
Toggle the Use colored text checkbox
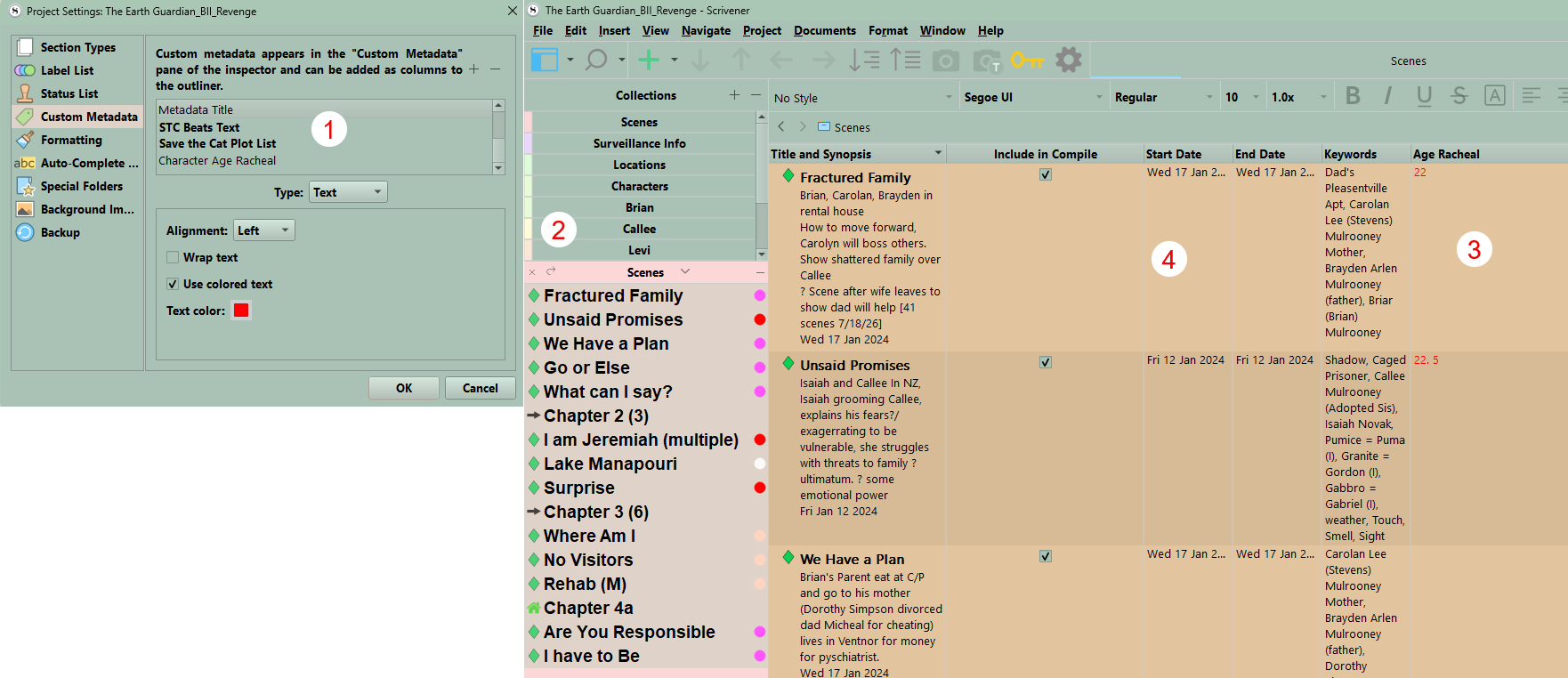[x=173, y=284]
